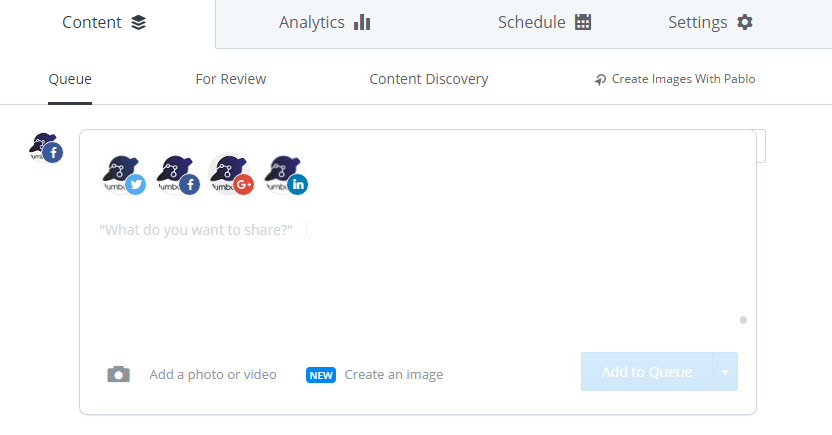Click the Analytics bar chart icon

tap(362, 22)
